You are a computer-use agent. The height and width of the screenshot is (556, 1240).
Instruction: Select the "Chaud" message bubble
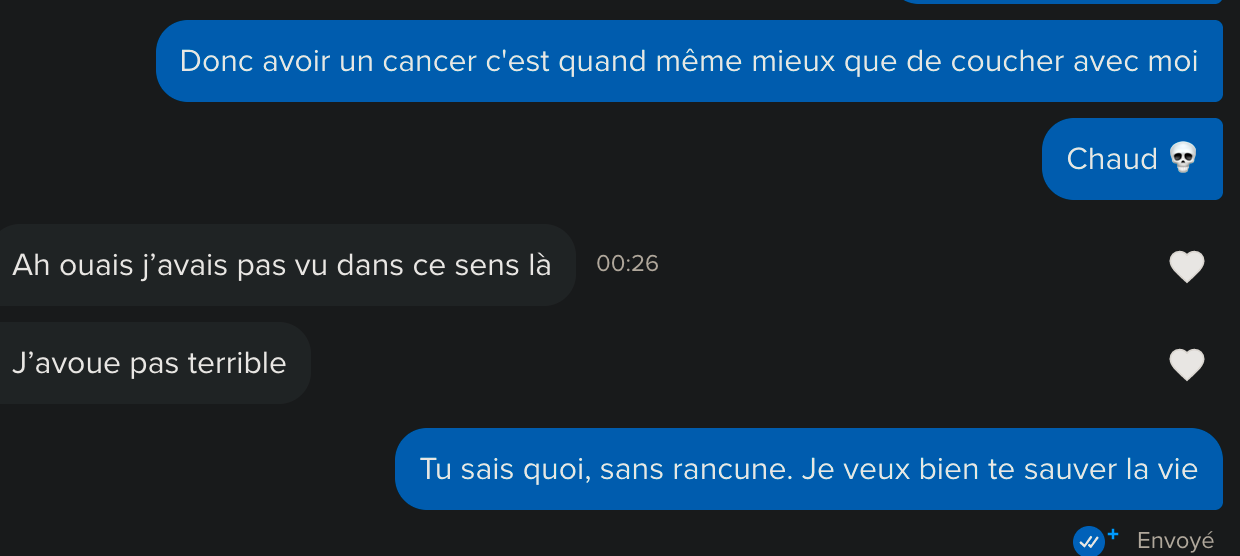coord(1132,159)
